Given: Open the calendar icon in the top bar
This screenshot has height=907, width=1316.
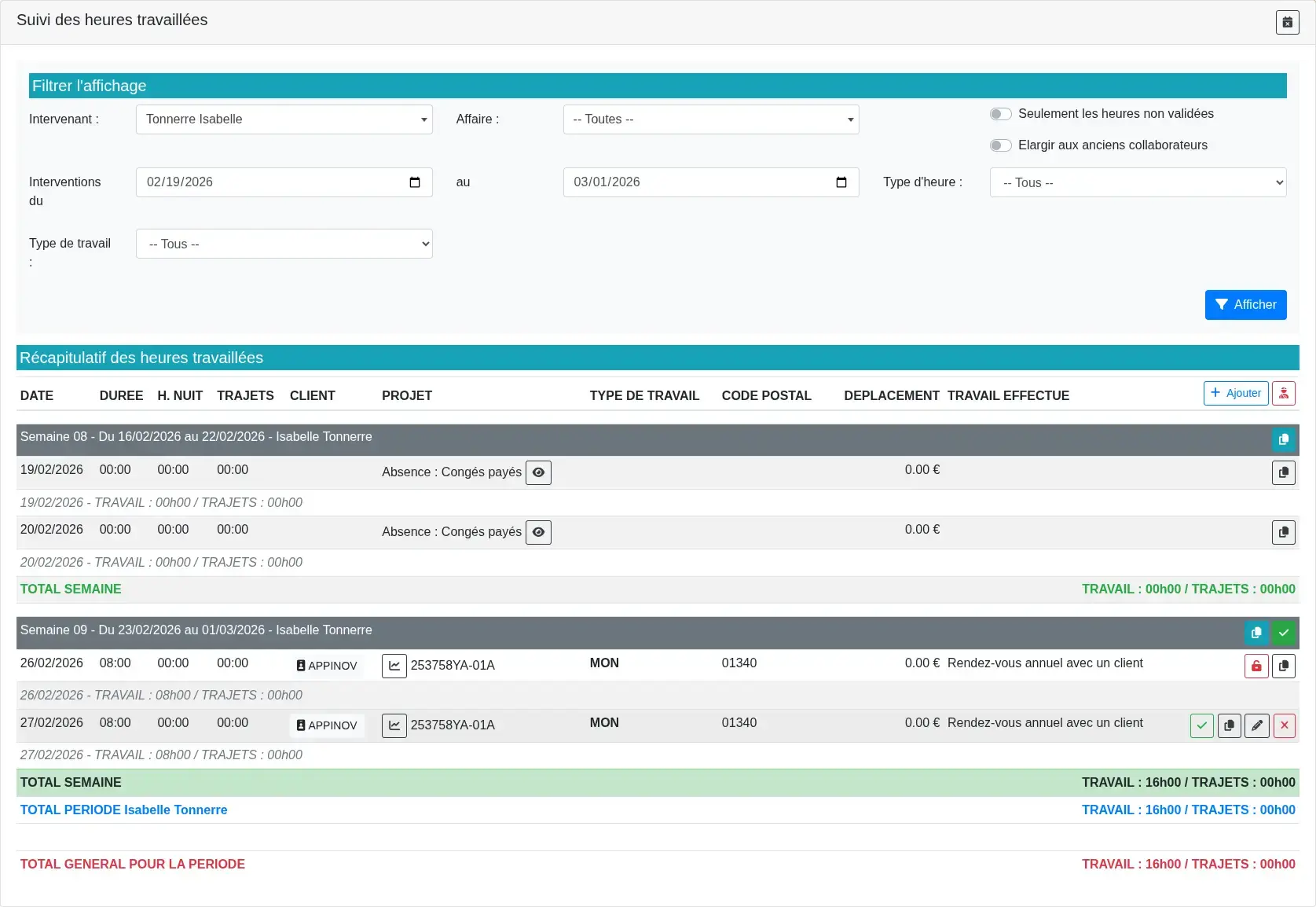Looking at the screenshot, I should [1287, 22].
